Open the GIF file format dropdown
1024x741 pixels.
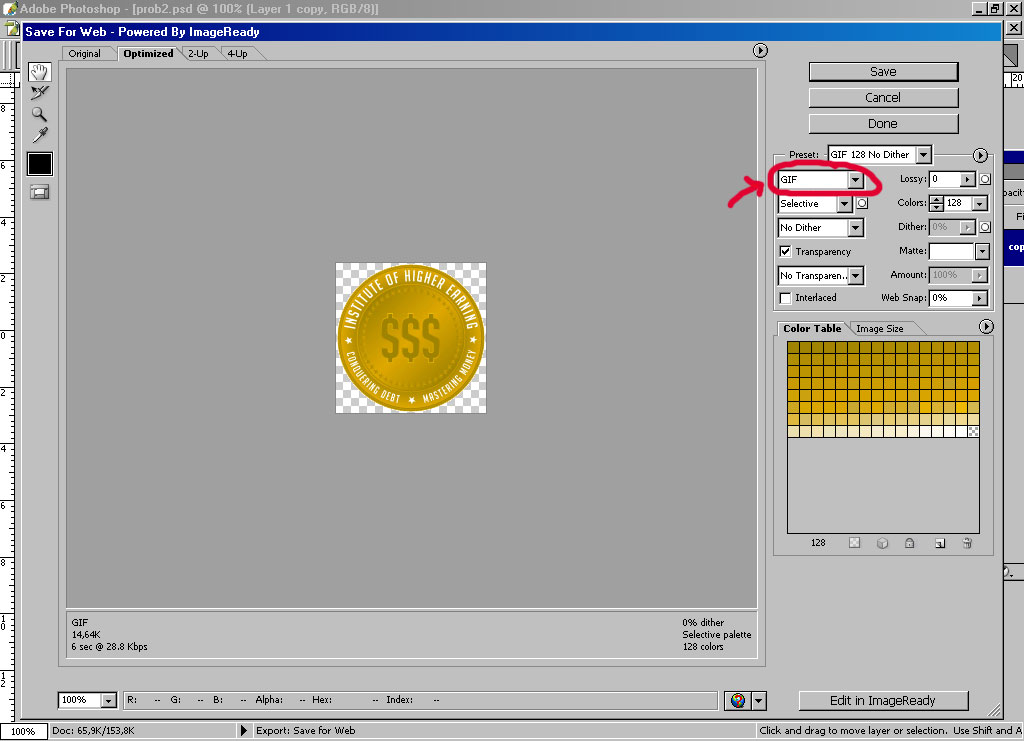pyautogui.click(x=855, y=180)
